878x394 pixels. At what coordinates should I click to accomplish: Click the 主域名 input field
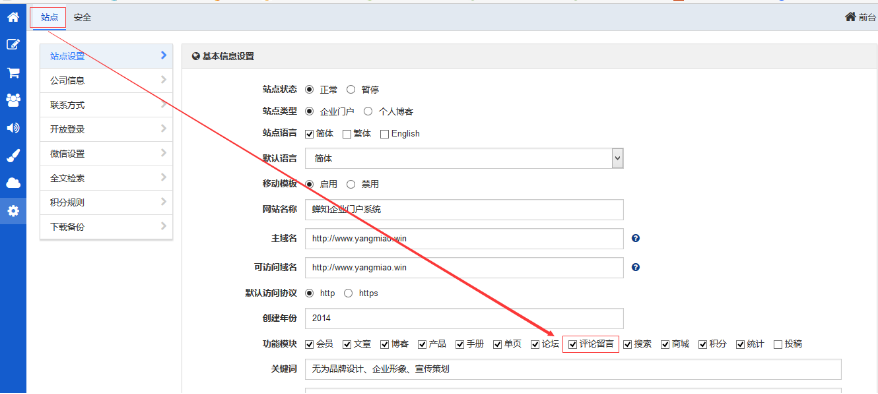464,238
